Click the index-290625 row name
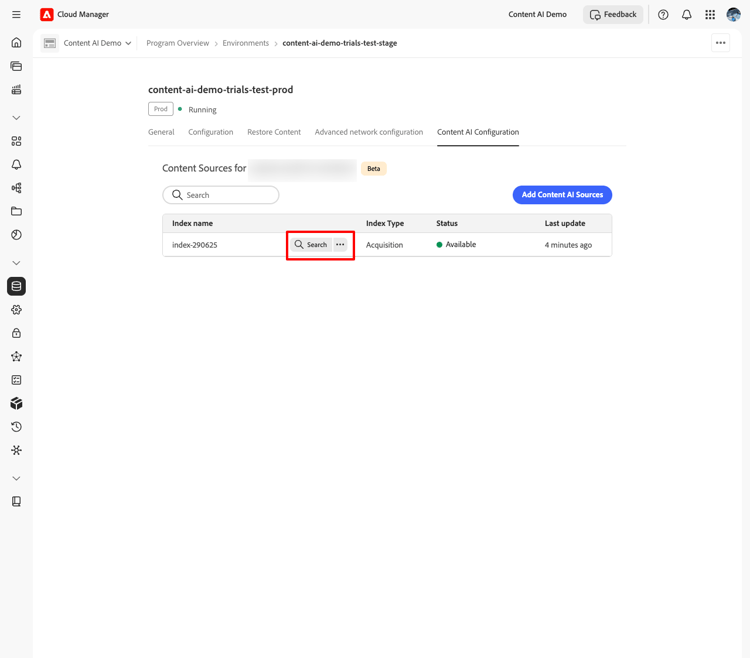This screenshot has height=658, width=750. point(195,245)
